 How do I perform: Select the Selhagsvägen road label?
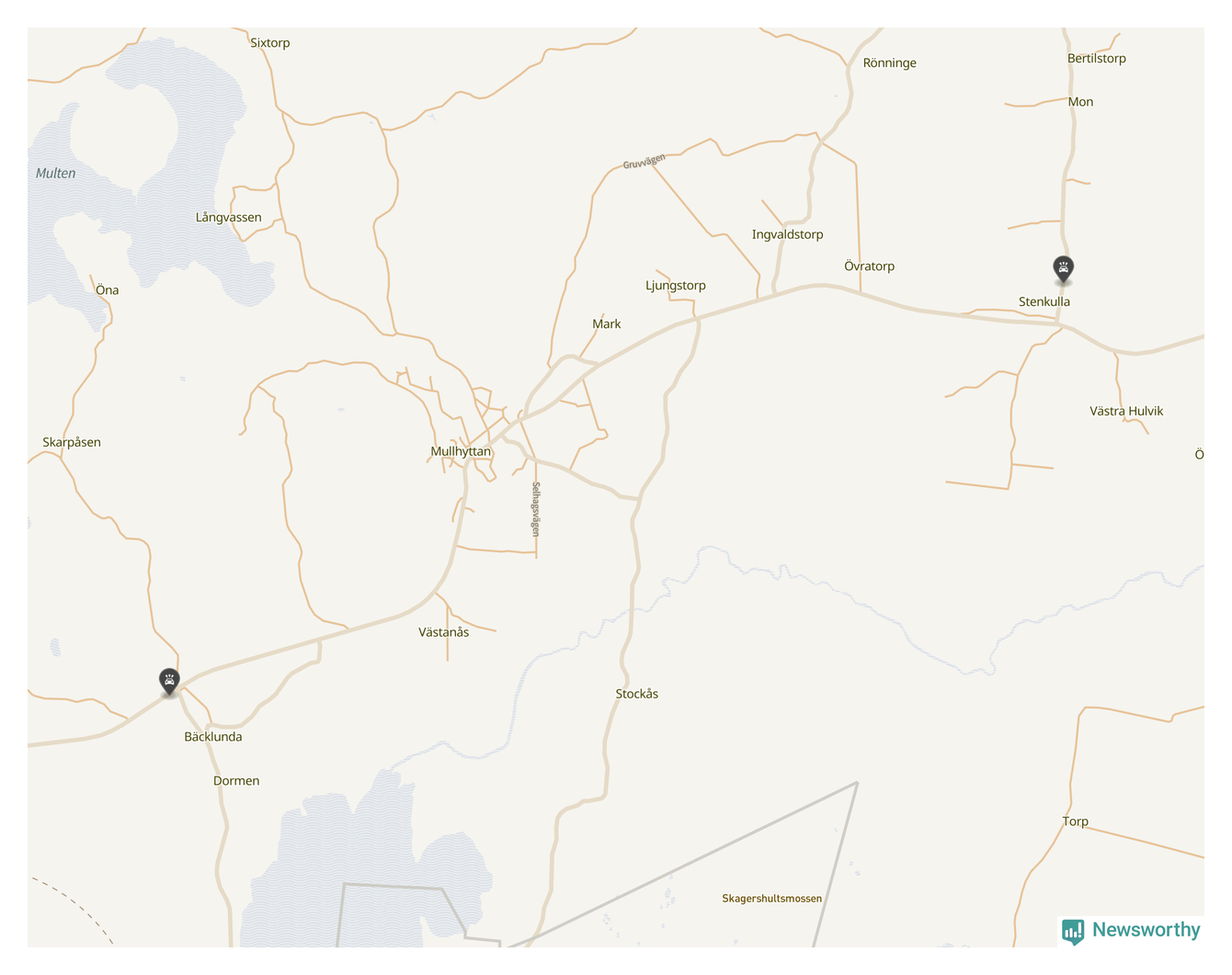coord(536,509)
